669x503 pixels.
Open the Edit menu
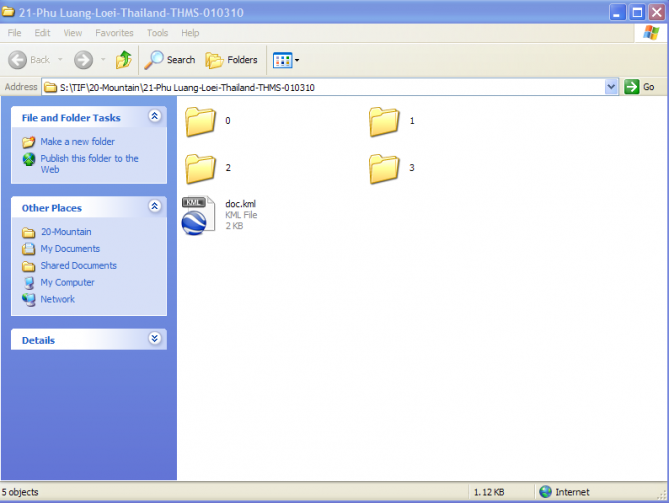pos(42,33)
